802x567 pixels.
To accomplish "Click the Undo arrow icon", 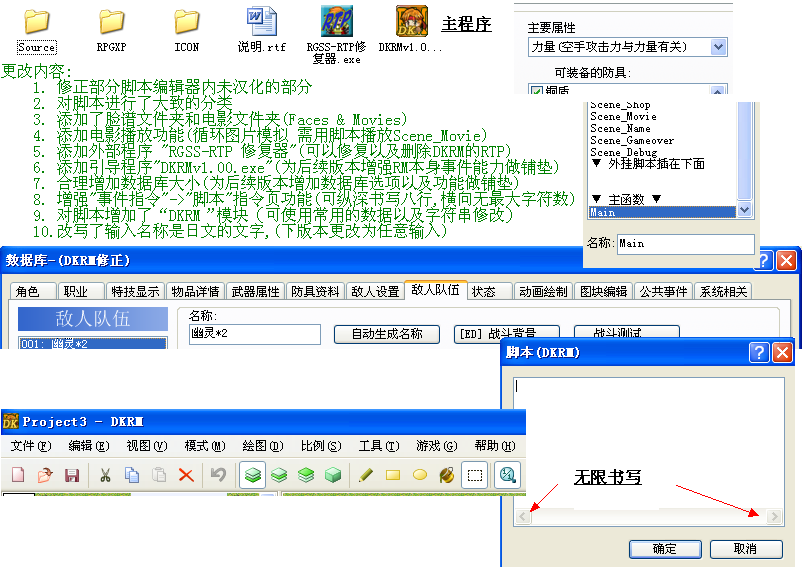I will click(x=219, y=475).
